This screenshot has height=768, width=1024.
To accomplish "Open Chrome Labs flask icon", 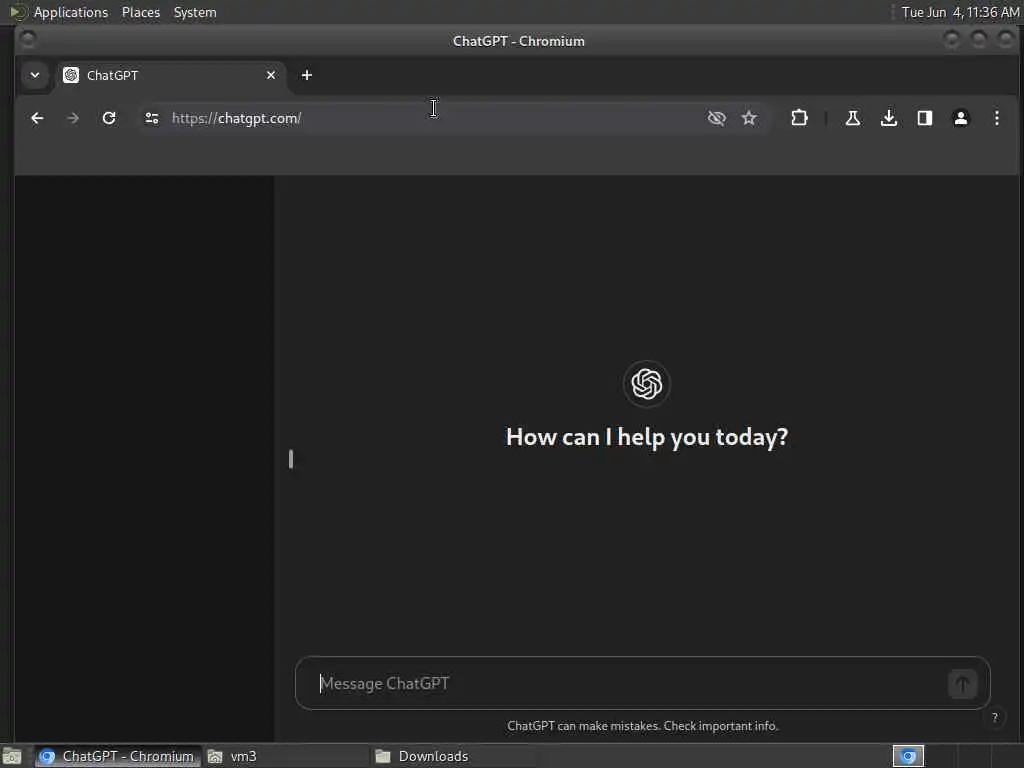I will click(852, 118).
